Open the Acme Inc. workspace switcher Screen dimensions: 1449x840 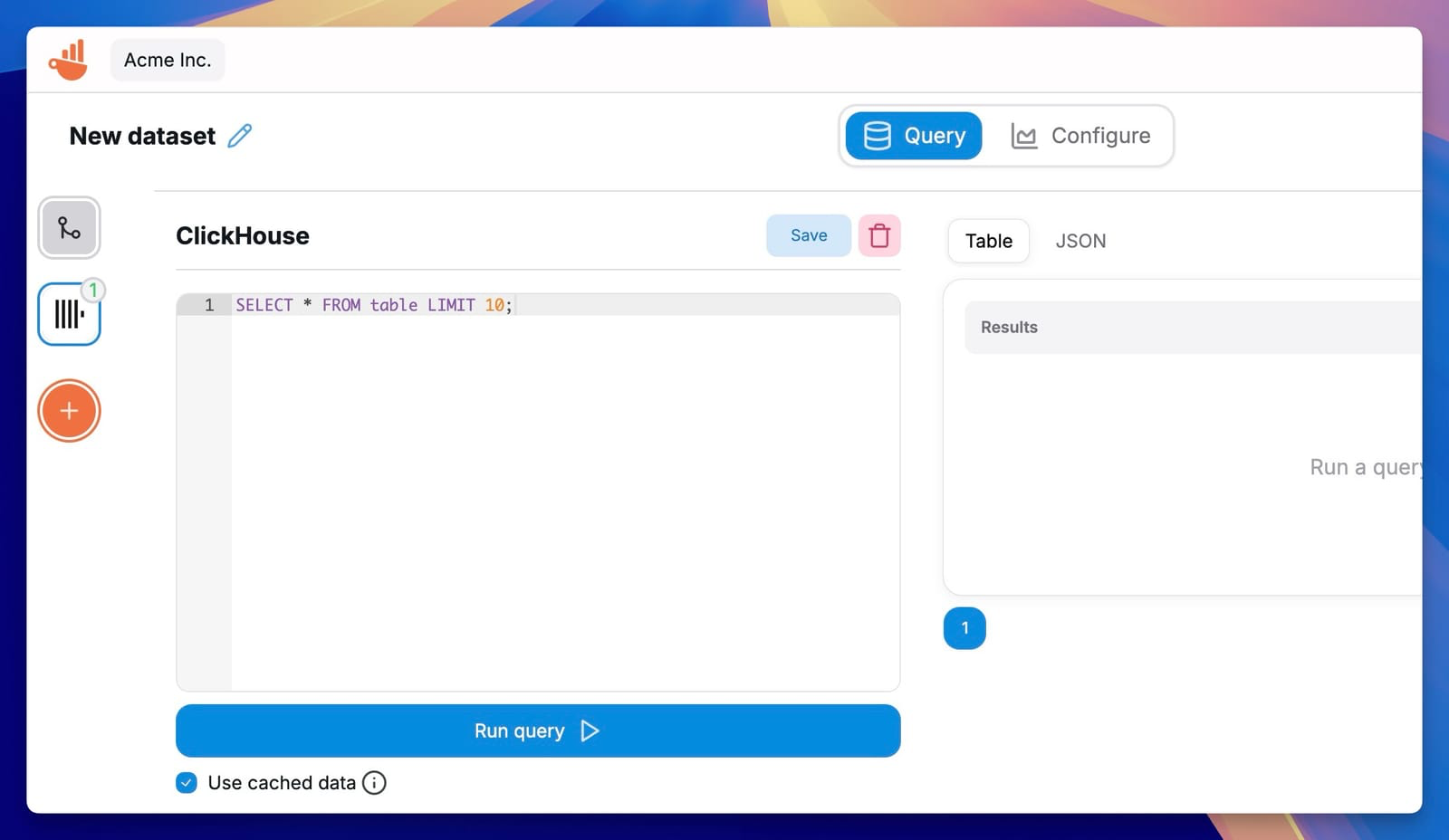167,59
